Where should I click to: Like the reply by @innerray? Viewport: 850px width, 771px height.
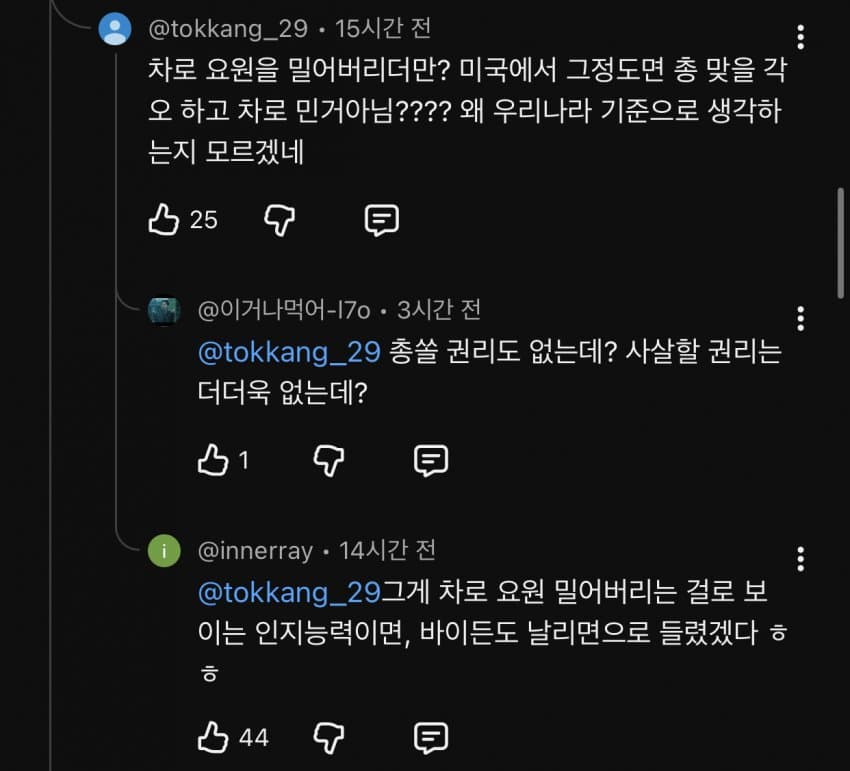[x=212, y=738]
